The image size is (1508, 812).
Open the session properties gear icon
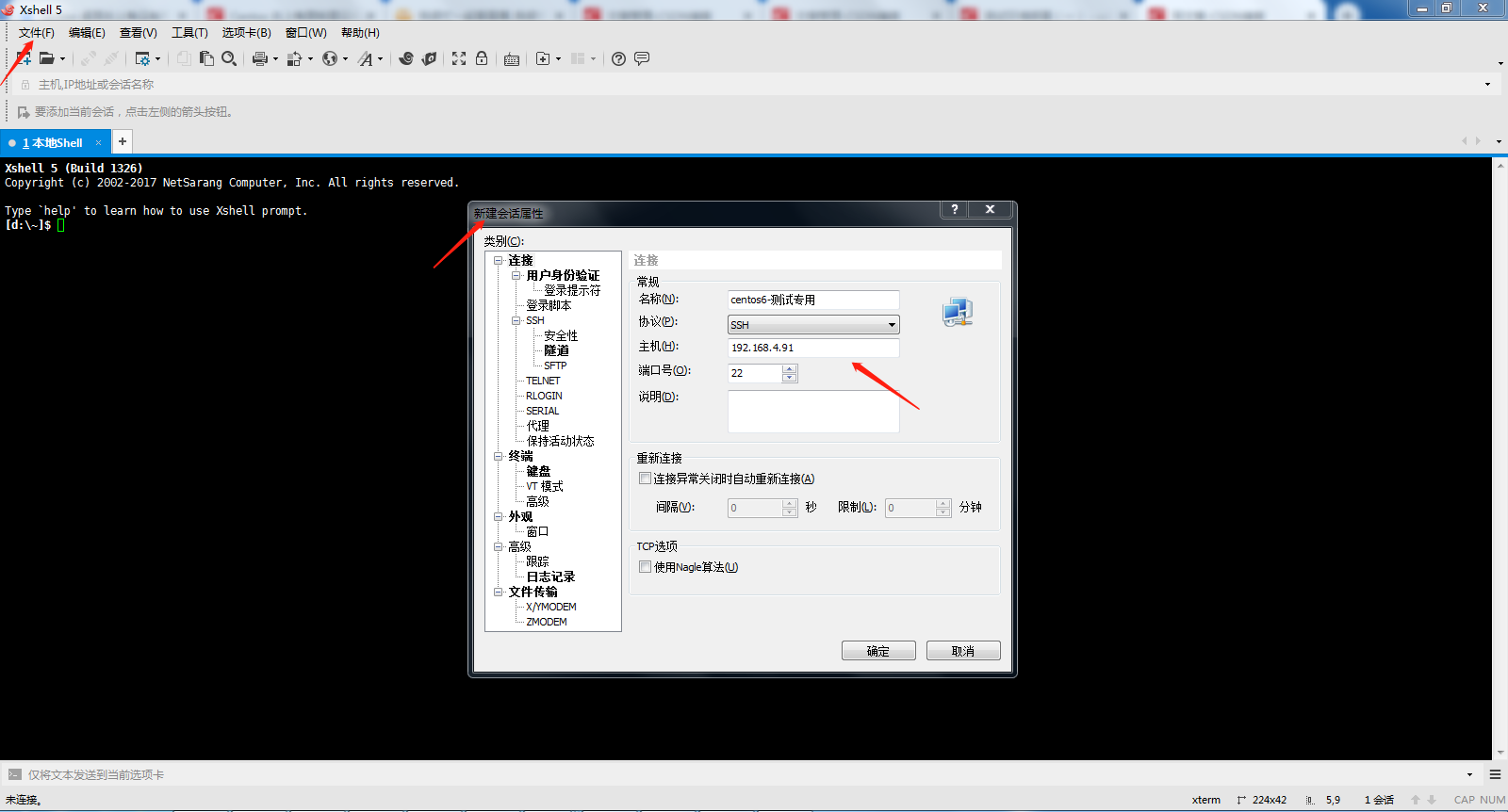[x=142, y=58]
